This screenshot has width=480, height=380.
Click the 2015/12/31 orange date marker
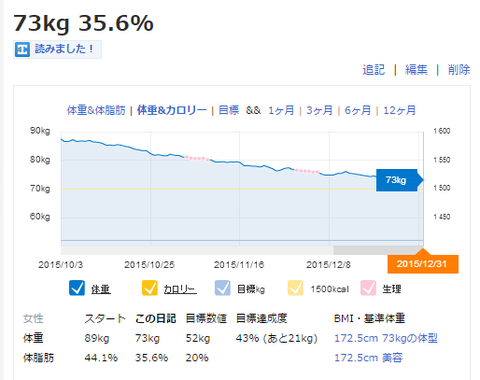423,264
